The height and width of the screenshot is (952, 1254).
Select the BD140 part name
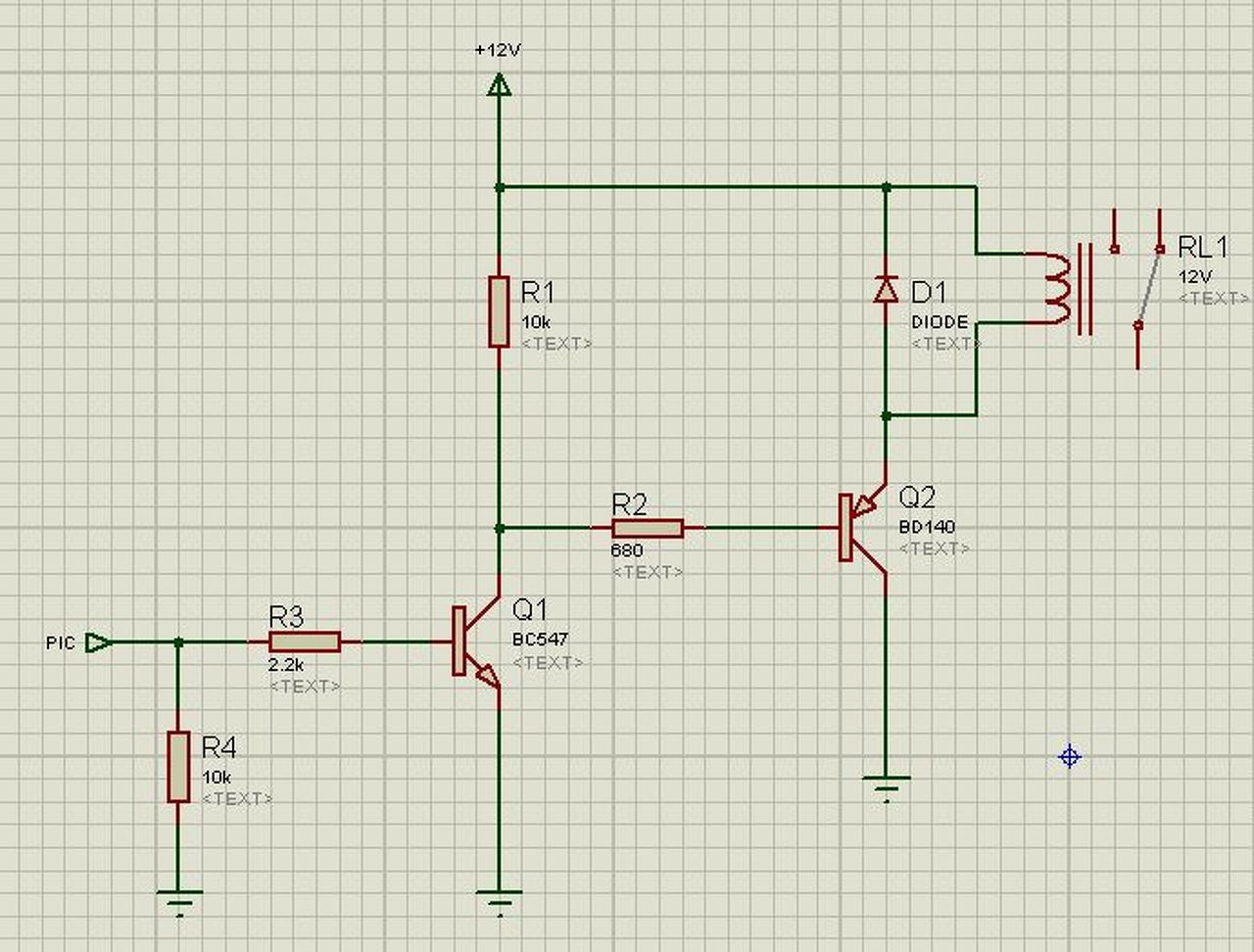click(x=927, y=527)
